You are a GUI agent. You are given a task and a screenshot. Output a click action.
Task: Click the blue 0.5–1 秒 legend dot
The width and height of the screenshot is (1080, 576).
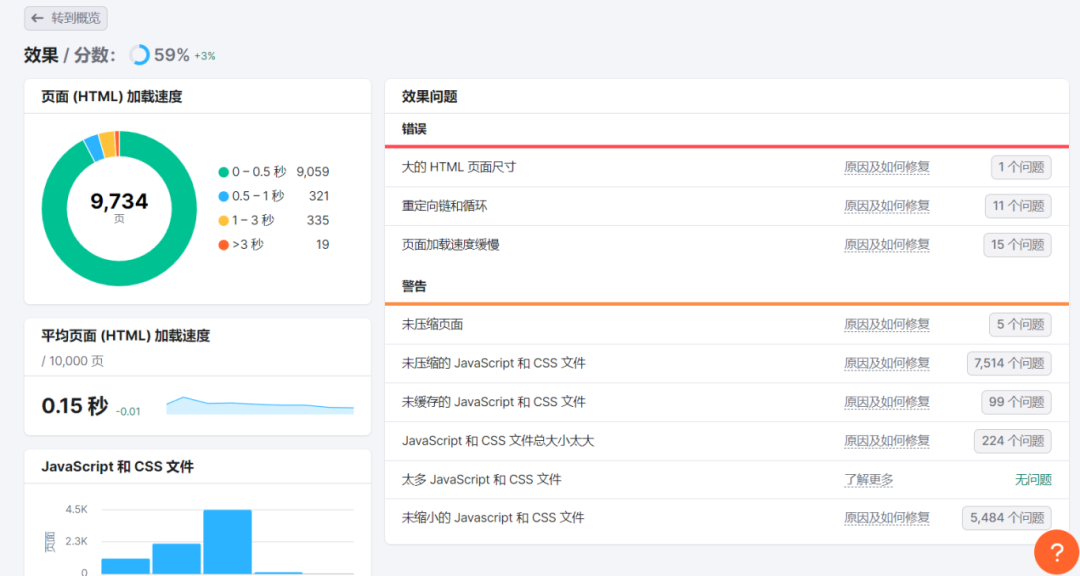pyautogui.click(x=223, y=196)
